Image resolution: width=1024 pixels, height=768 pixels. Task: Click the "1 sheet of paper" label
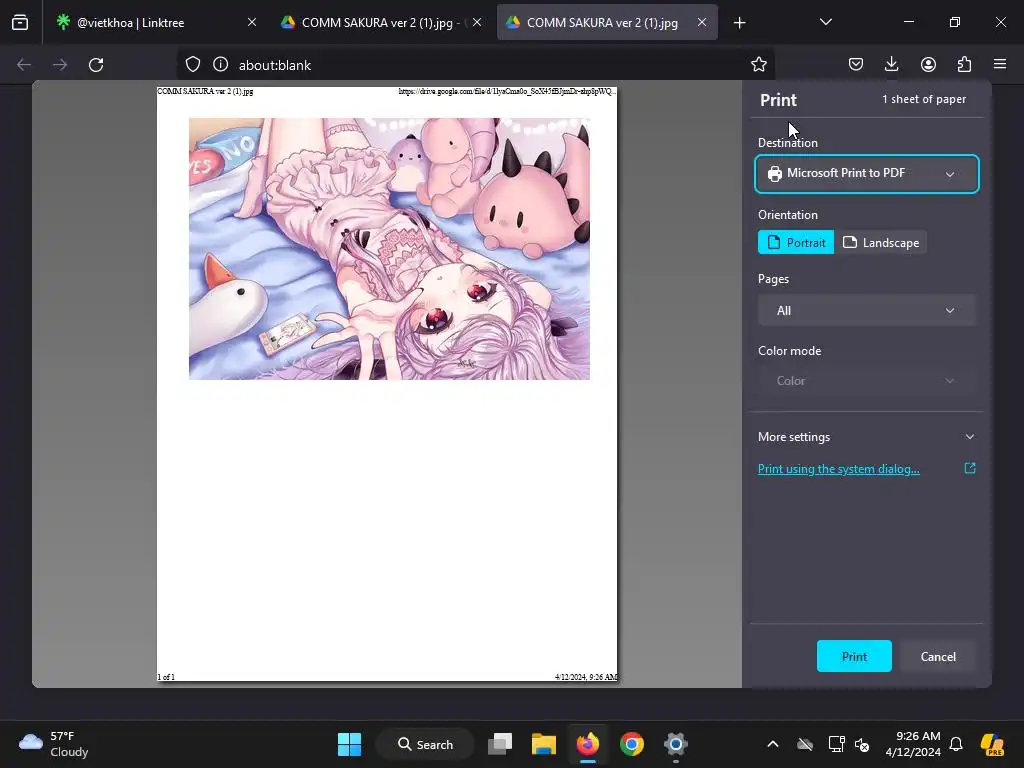(x=923, y=99)
